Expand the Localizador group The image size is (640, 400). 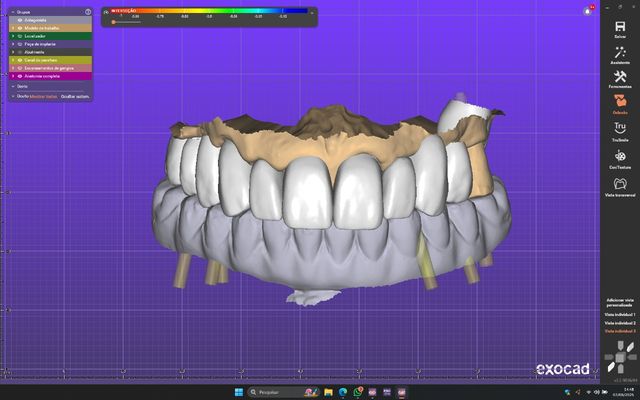12,36
